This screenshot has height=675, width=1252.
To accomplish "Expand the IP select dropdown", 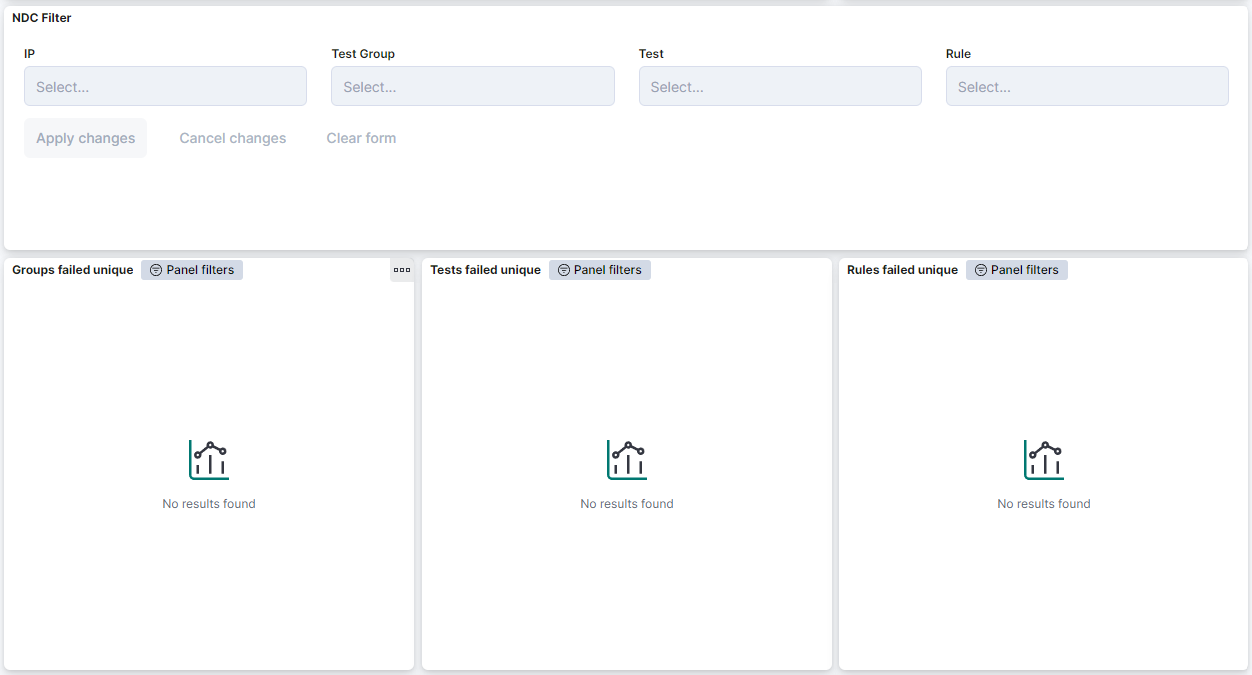I will click(x=165, y=87).
